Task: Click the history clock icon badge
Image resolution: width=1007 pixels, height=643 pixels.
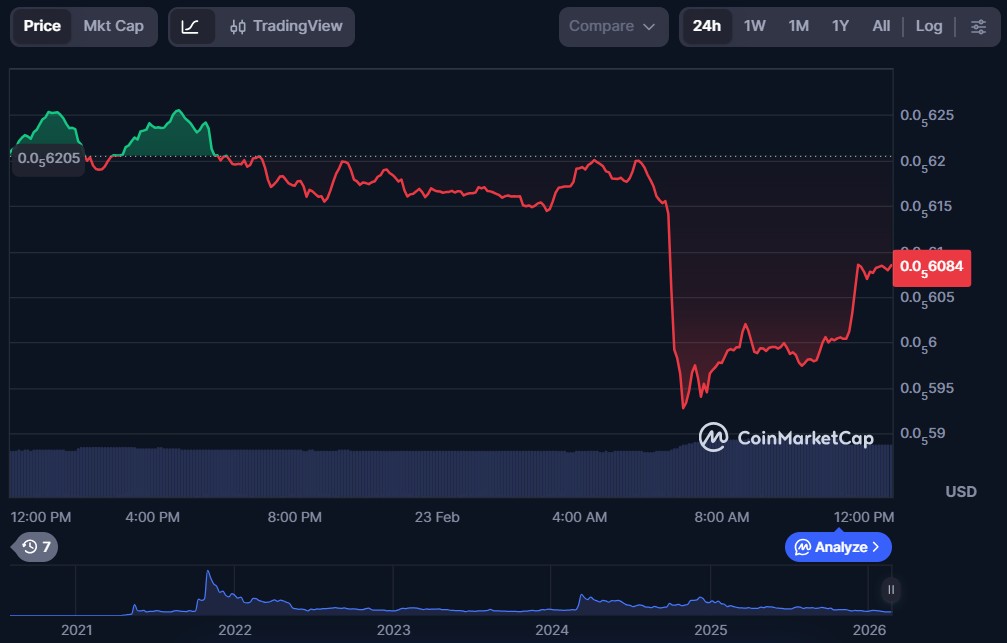Action: coord(36,547)
